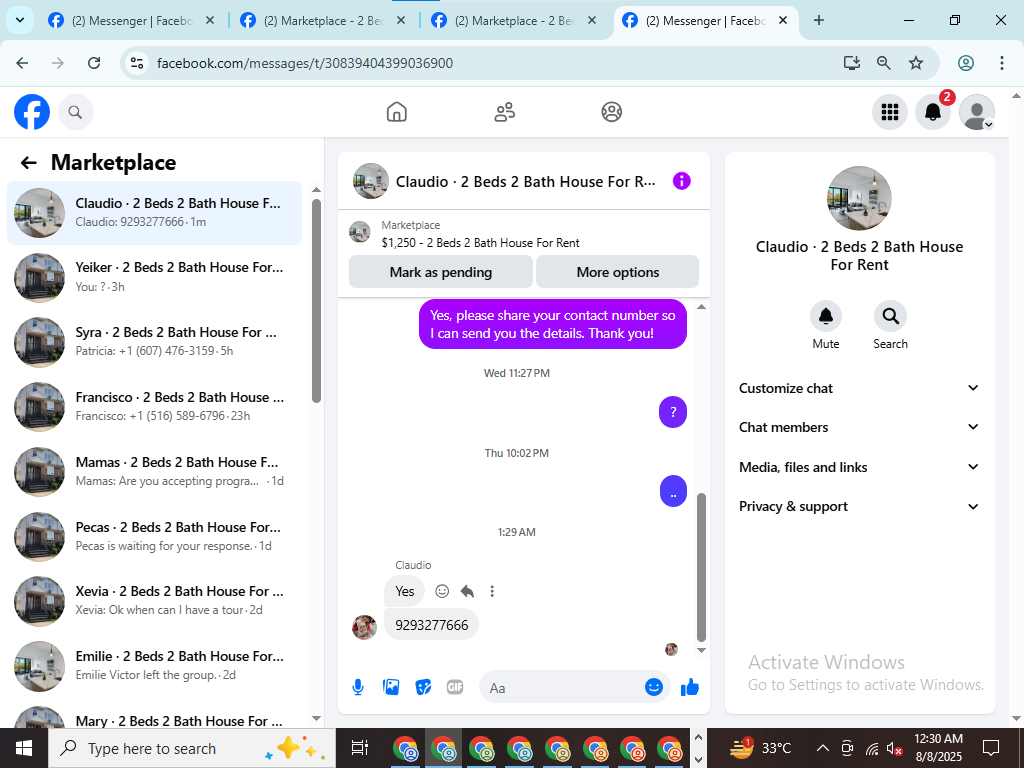Search in conversation magnifier icon
The width and height of the screenshot is (1024, 768).
tap(890, 316)
